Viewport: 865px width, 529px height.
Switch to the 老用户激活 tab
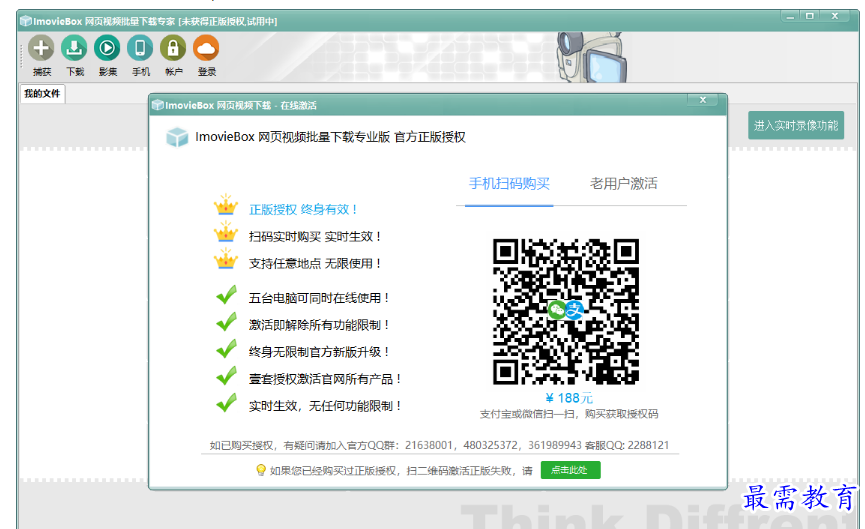[623, 184]
